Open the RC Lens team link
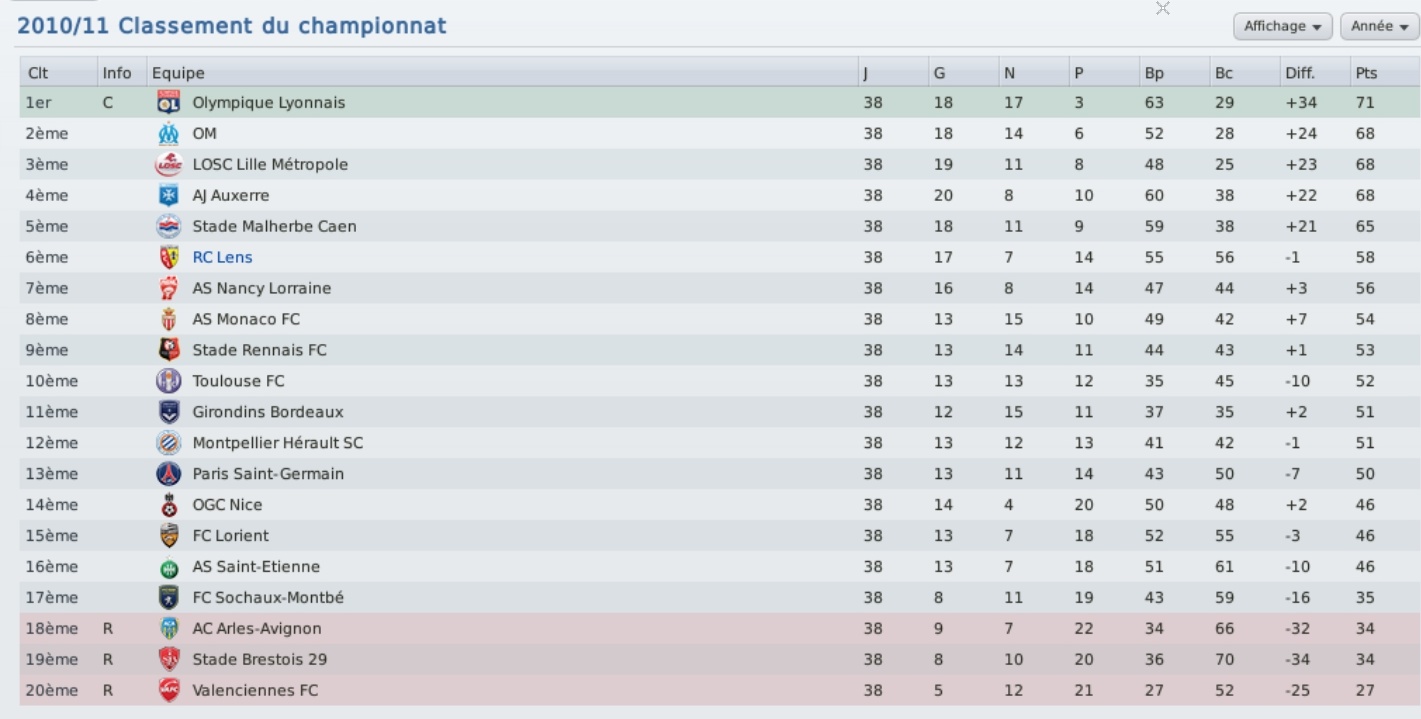This screenshot has width=1421, height=719. [x=222, y=257]
